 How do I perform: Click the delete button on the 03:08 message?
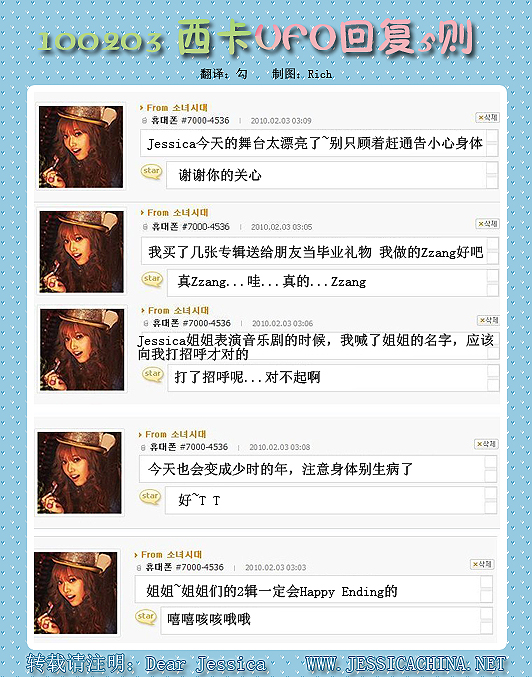[486, 444]
